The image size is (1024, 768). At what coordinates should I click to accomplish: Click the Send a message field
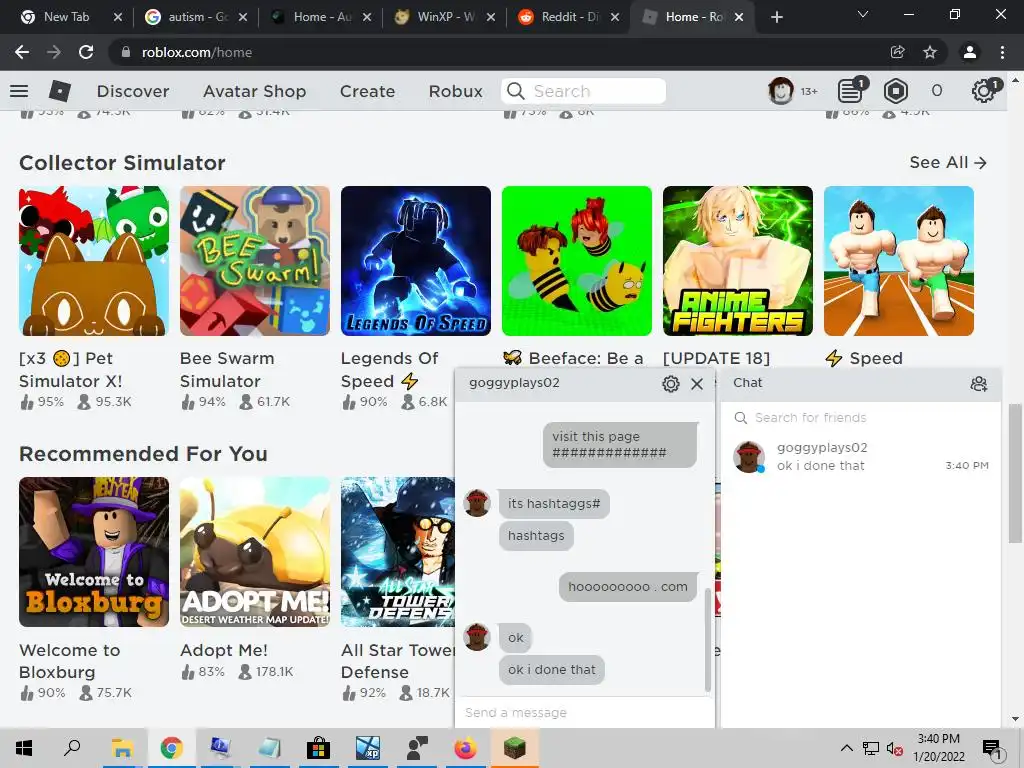[x=584, y=712]
